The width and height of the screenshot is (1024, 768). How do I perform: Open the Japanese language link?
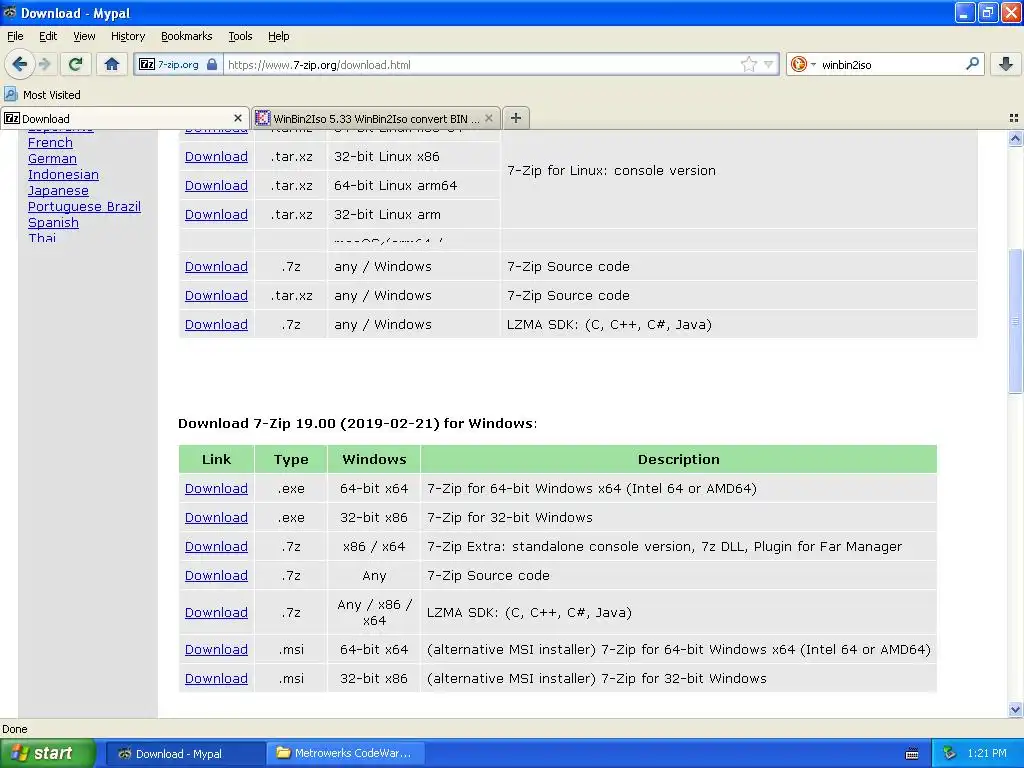tap(58, 191)
